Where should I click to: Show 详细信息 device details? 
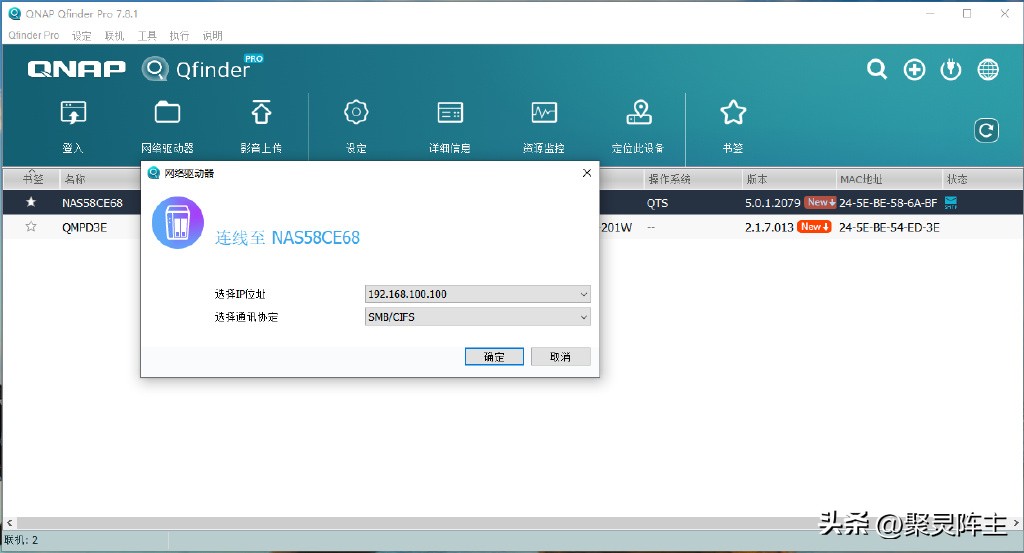pos(450,113)
